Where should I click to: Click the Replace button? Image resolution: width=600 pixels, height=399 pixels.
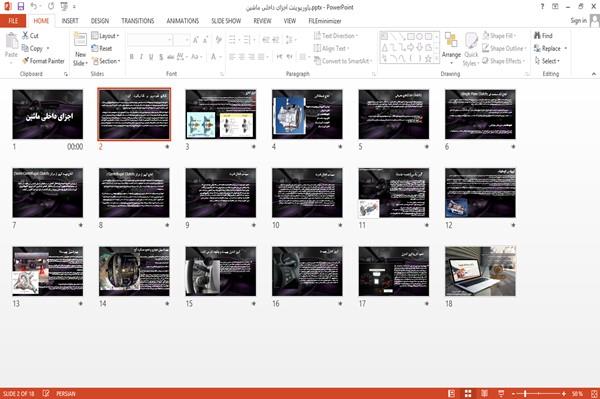coord(550,49)
